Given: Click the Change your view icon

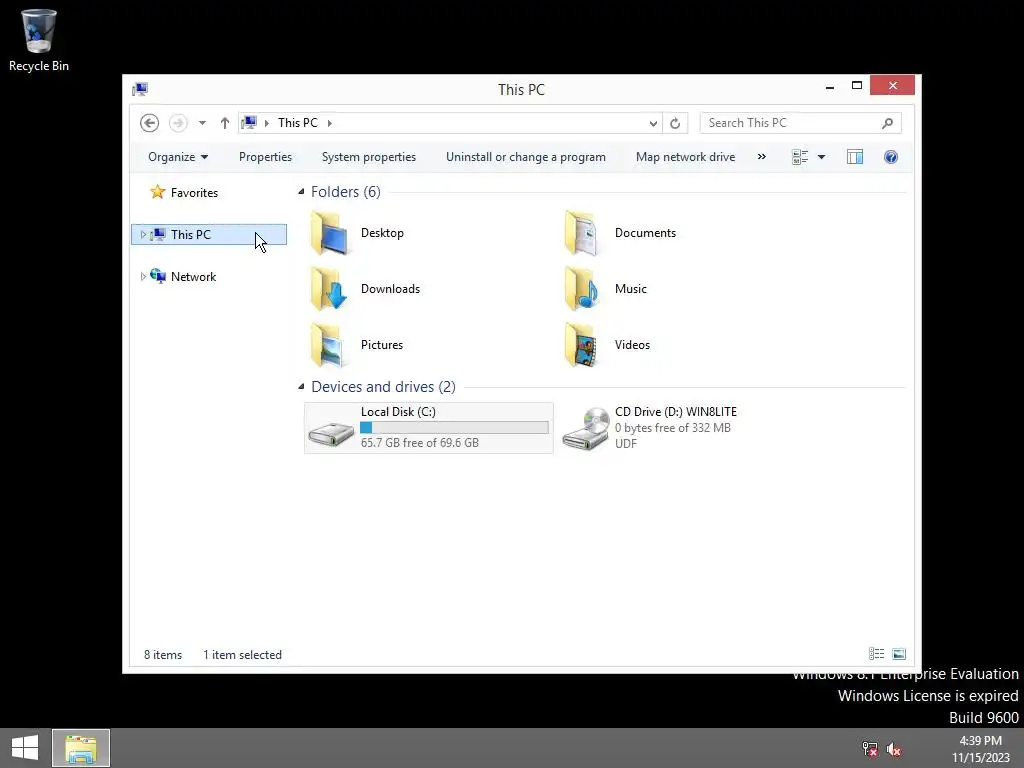Looking at the screenshot, I should click(x=800, y=157).
